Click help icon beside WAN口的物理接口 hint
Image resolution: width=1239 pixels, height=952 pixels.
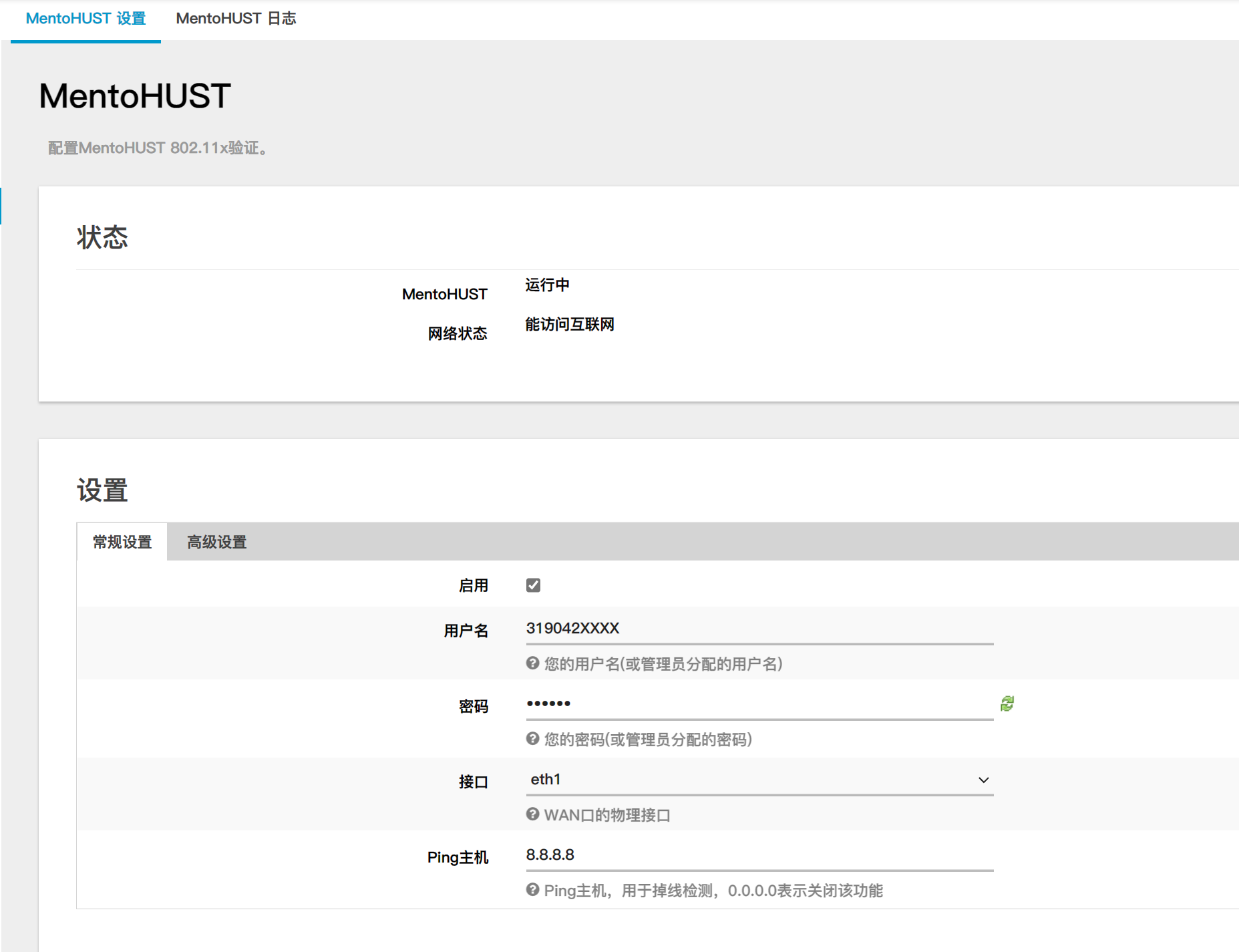tap(532, 814)
